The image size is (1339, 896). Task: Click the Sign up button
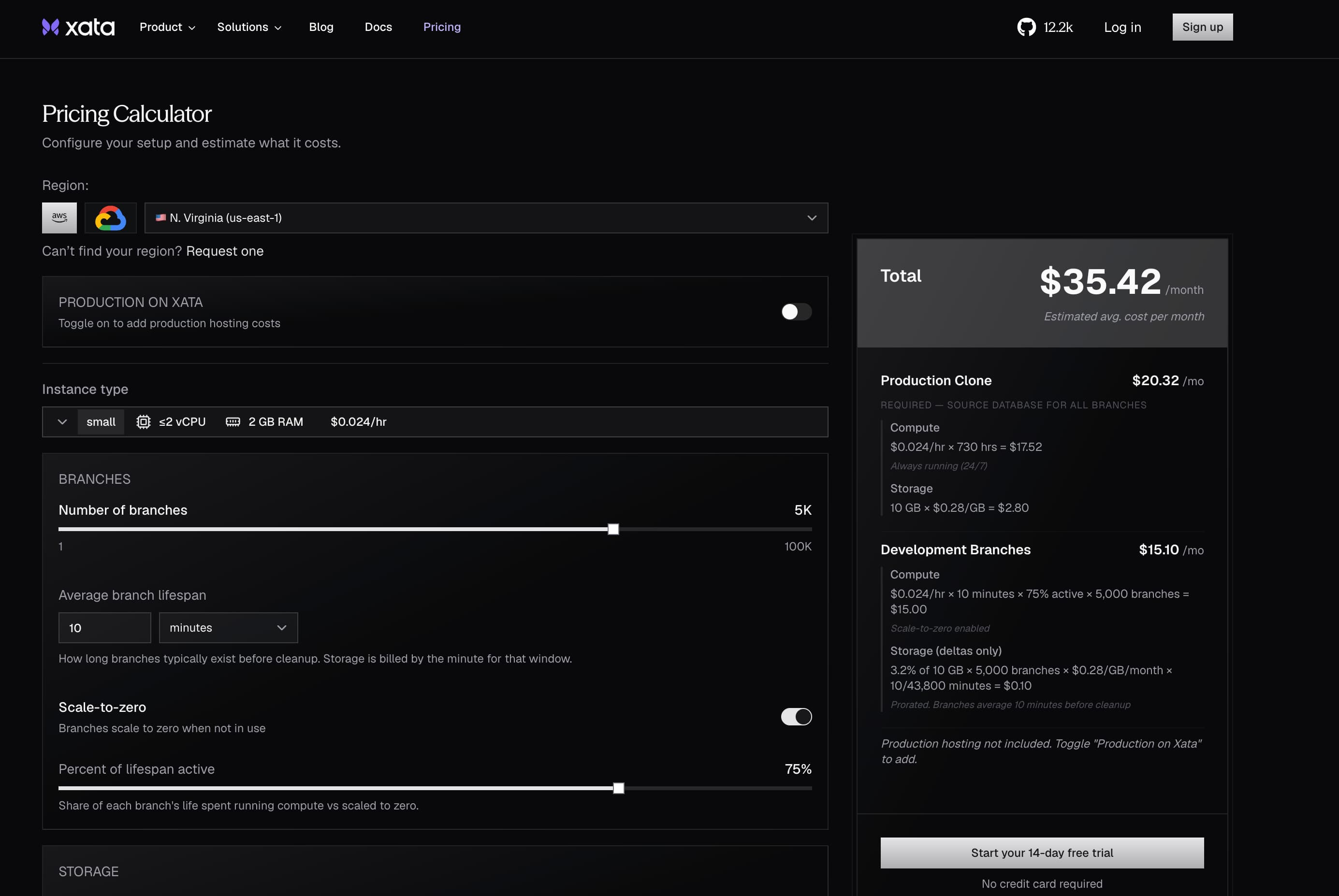tap(1202, 27)
